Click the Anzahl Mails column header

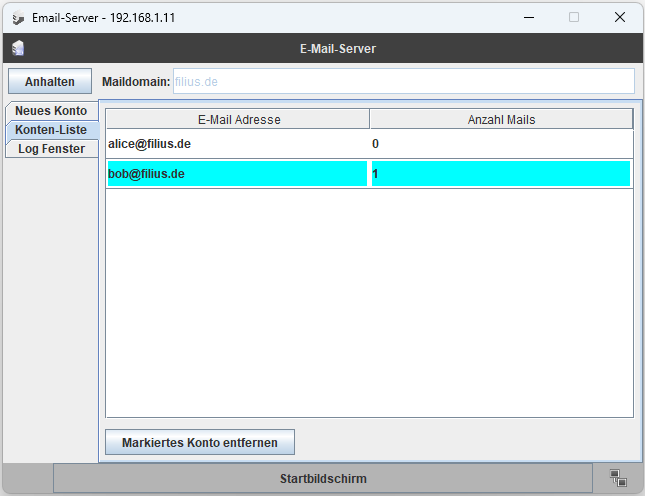click(501, 120)
